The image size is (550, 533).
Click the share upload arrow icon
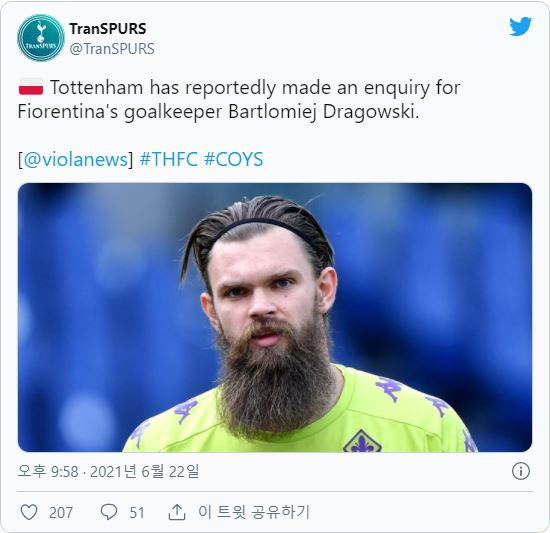177,512
